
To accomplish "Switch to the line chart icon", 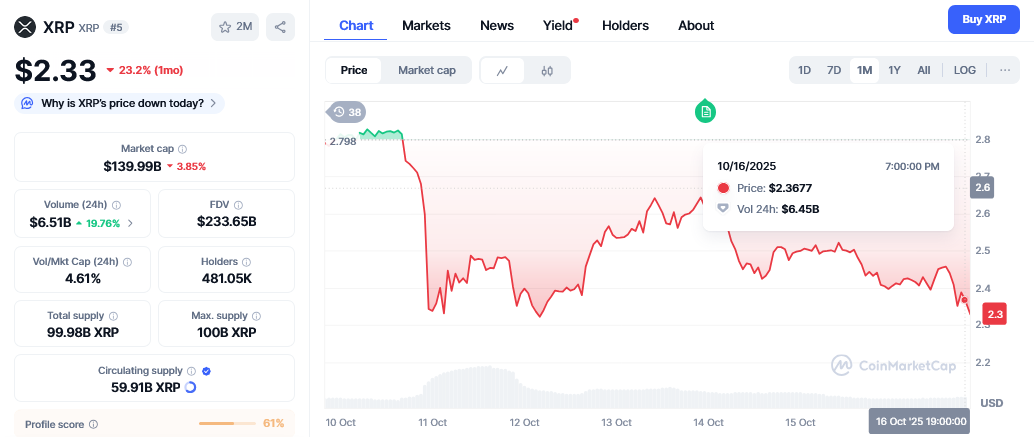I will click(x=503, y=70).
